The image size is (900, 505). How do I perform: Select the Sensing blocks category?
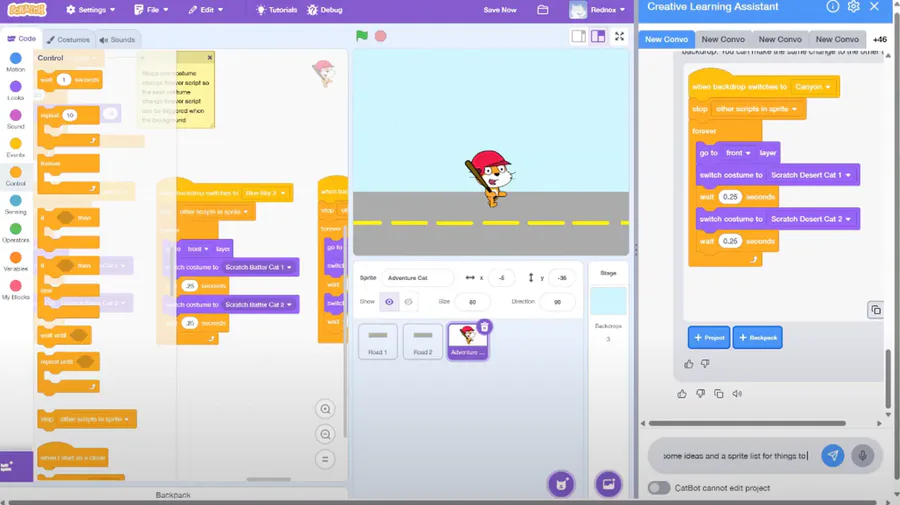[x=15, y=204]
